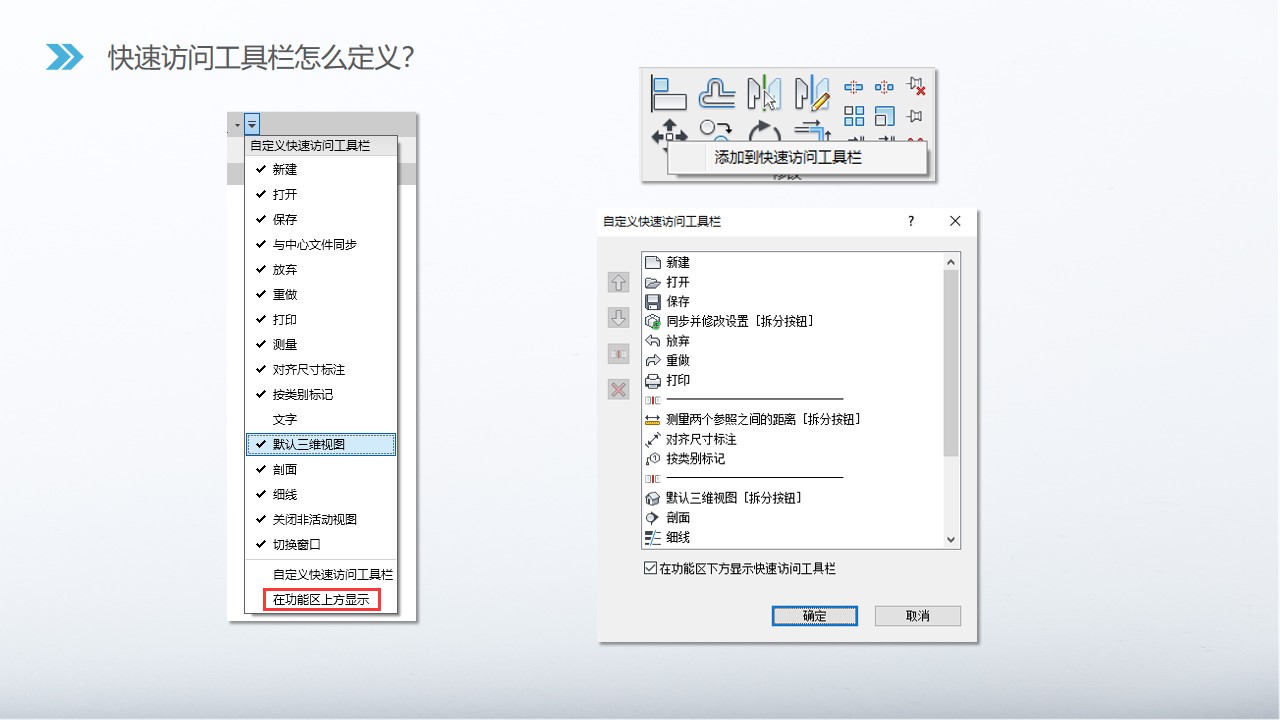Image resolution: width=1280 pixels, height=720 pixels.
Task: Open the dialog's question mark Help button
Action: coord(910,221)
